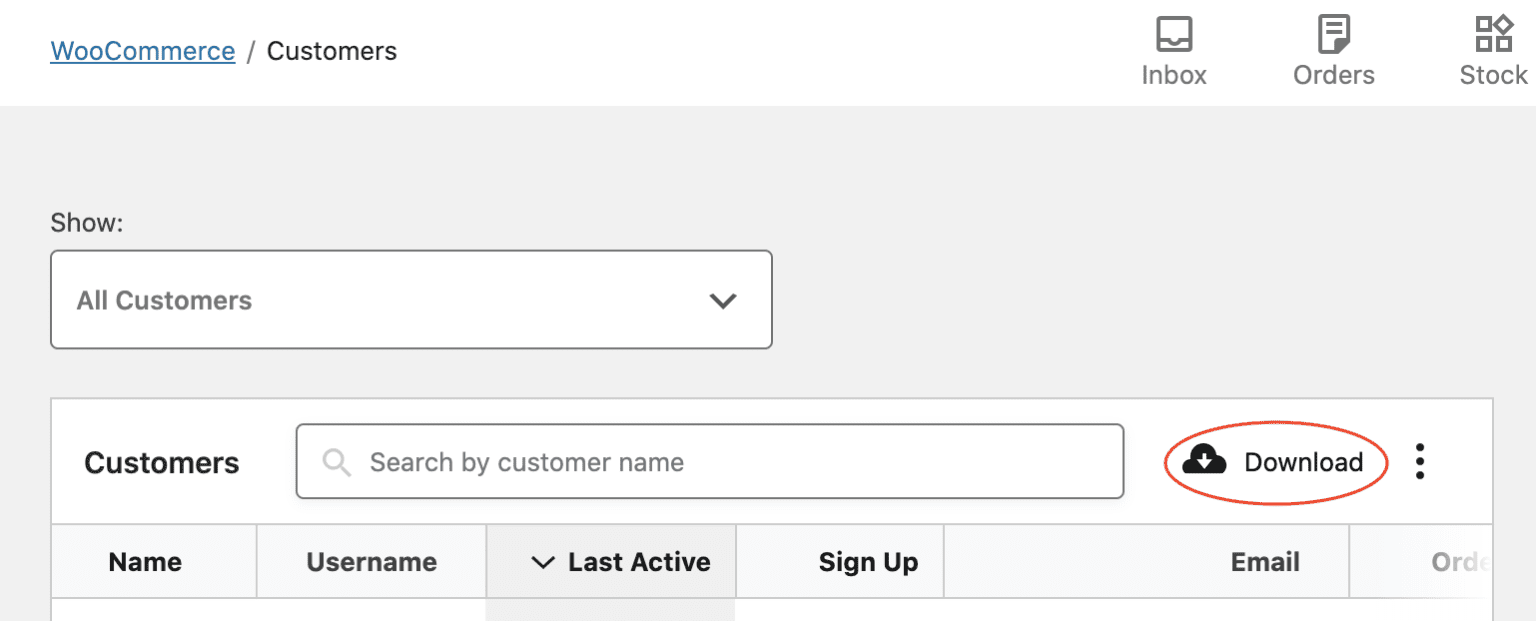Open the Stock panel icon
The image size is (1536, 621).
(1494, 33)
